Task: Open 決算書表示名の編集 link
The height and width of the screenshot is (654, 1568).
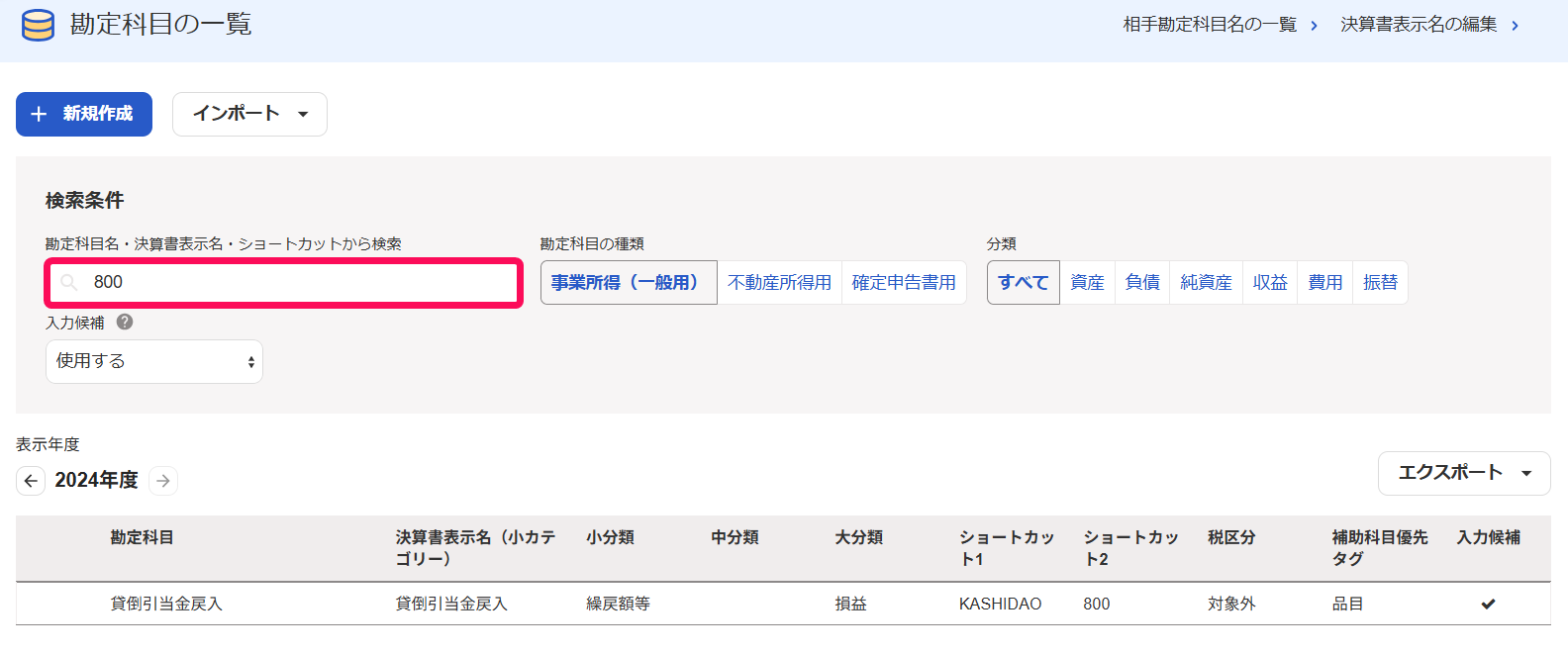Action: (1419, 25)
